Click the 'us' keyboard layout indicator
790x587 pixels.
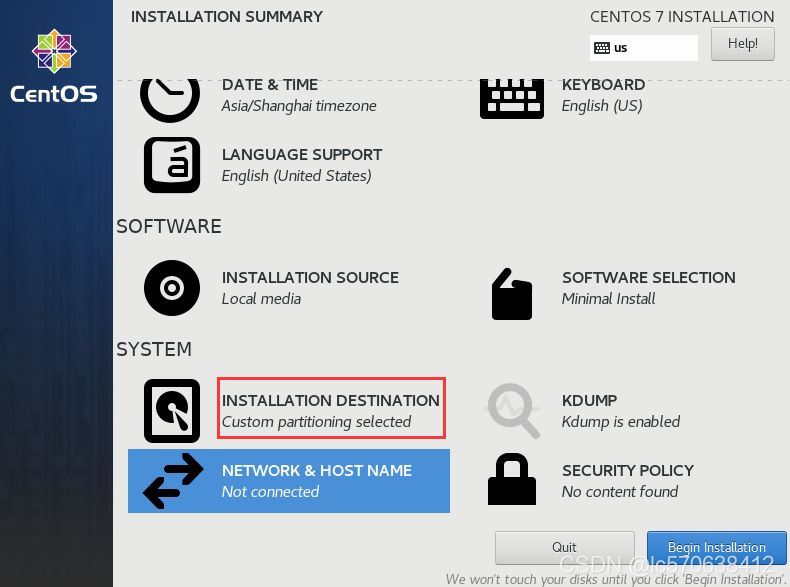[x=643, y=48]
